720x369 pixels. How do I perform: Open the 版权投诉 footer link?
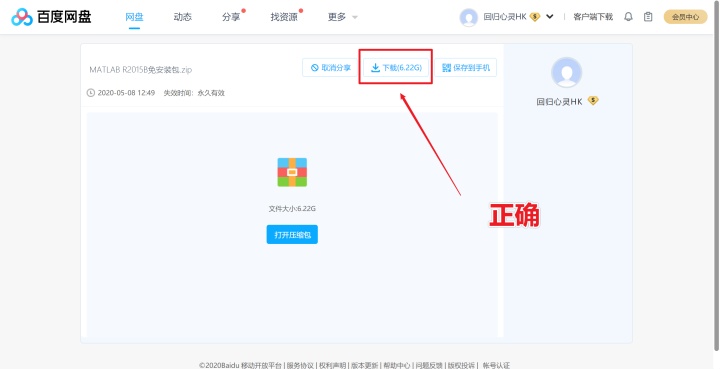tap(461, 365)
